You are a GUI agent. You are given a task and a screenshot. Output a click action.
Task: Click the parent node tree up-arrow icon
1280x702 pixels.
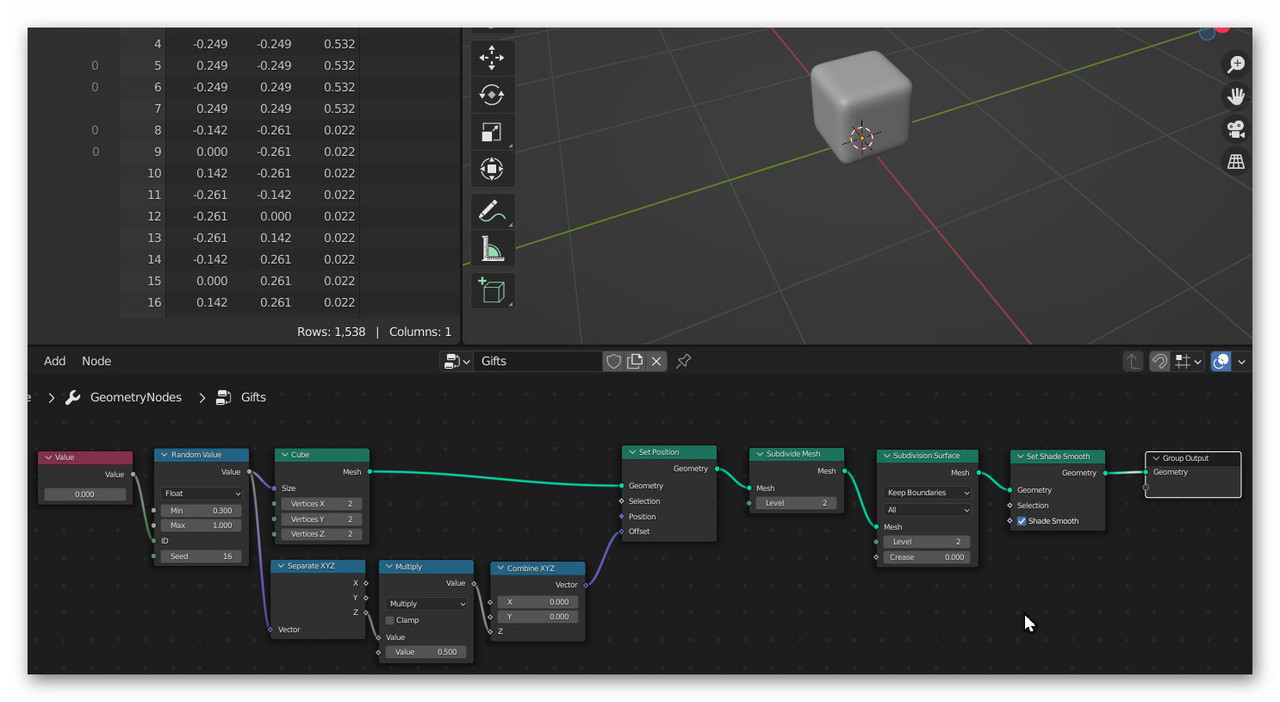[1132, 361]
